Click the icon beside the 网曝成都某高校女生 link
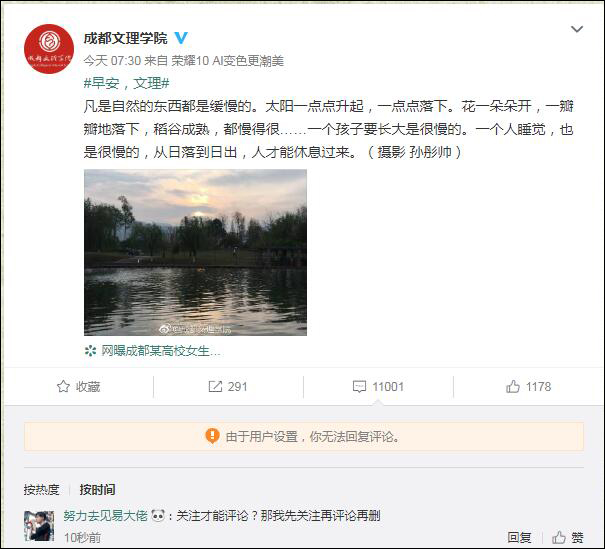This screenshot has height=549, width=605. [x=91, y=351]
